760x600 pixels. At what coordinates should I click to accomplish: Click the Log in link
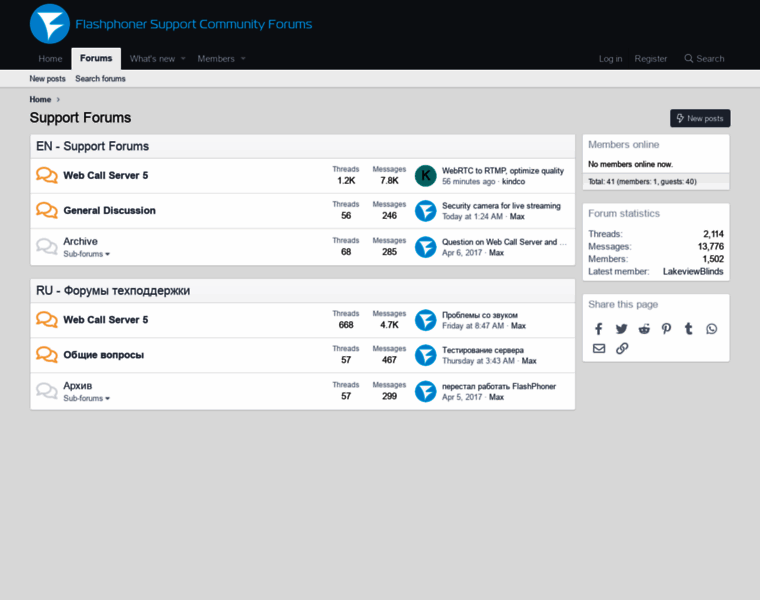pos(610,59)
